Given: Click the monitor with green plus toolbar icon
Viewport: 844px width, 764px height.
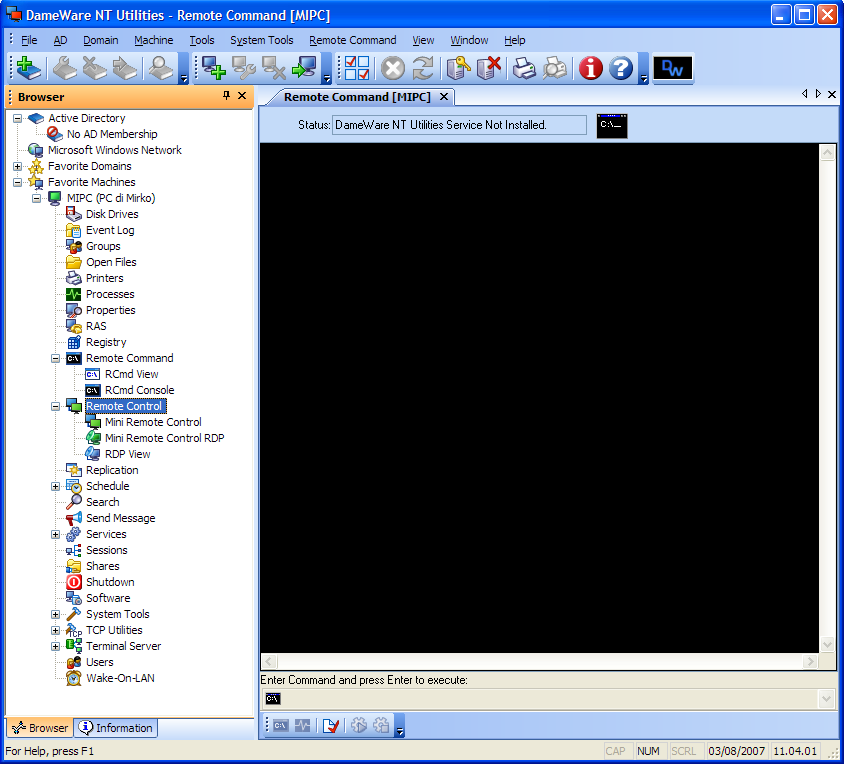Looking at the screenshot, I should (x=213, y=68).
